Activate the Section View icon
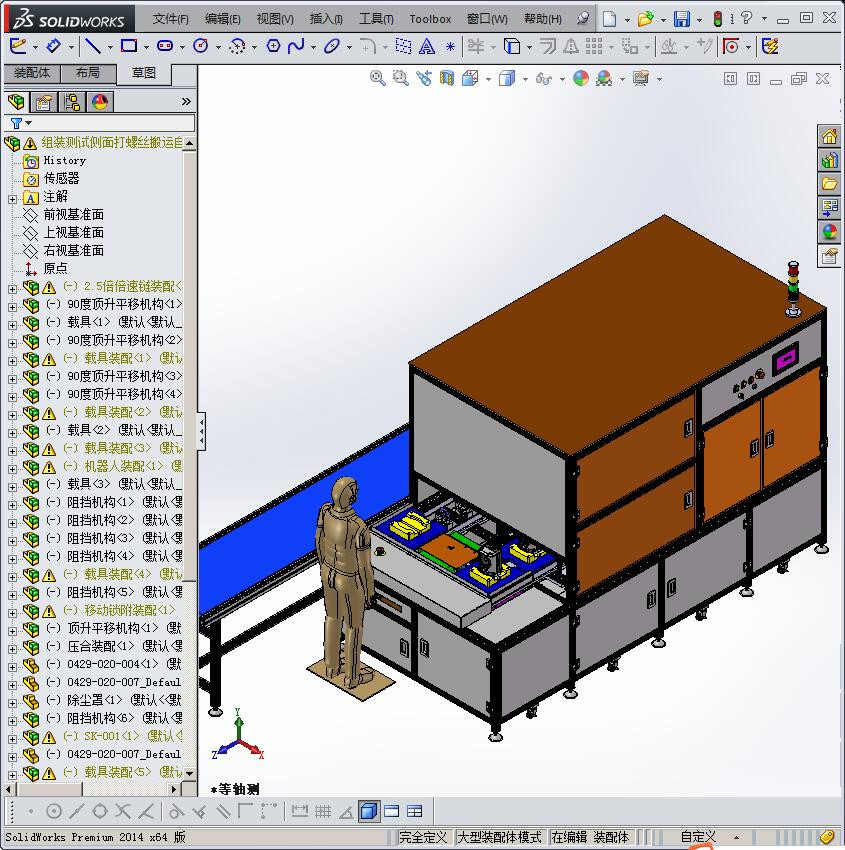 (x=447, y=79)
